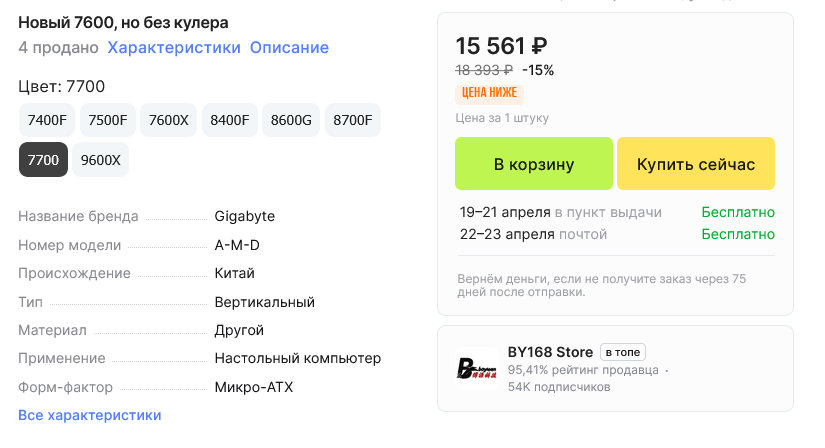Expand Все характеристики list

90,415
